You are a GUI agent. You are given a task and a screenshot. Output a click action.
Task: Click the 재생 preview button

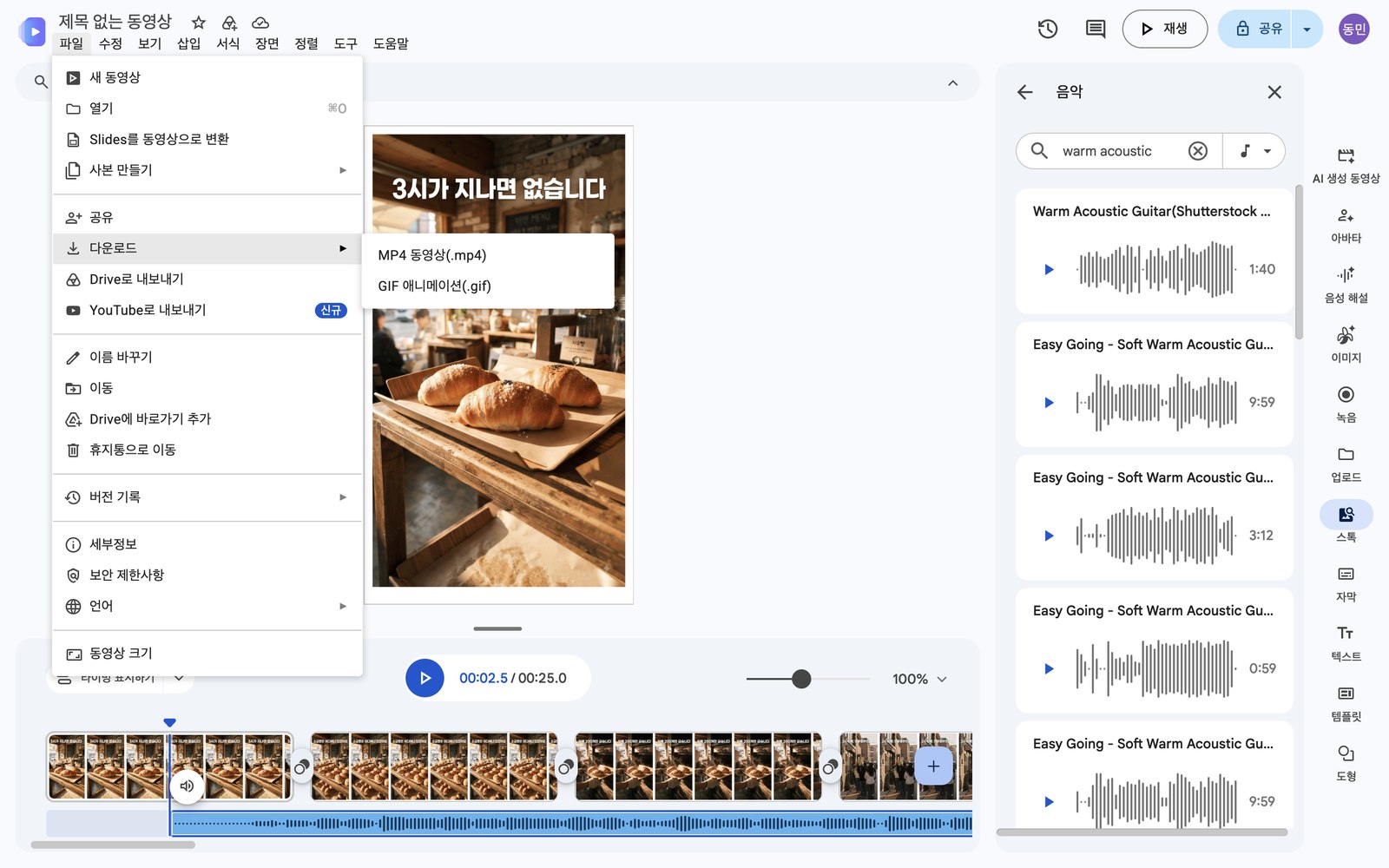point(1164,29)
